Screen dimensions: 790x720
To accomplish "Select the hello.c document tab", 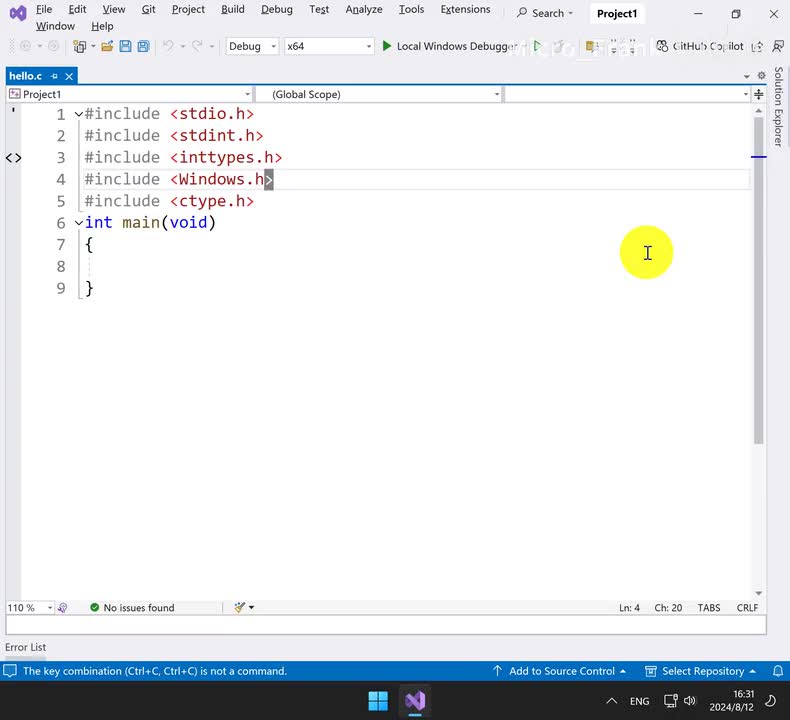I will (x=25, y=76).
